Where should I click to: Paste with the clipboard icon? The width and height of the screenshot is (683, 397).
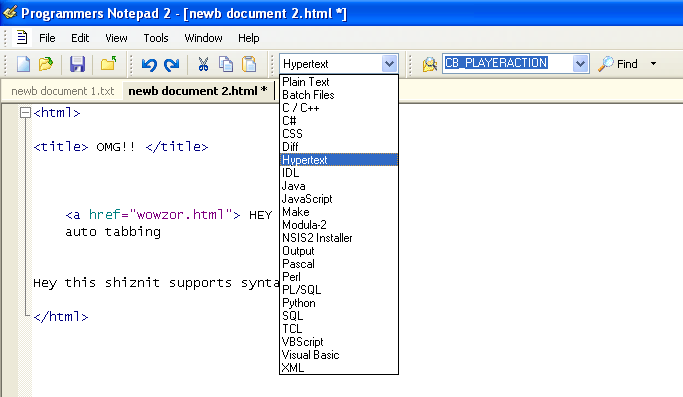pyautogui.click(x=249, y=64)
